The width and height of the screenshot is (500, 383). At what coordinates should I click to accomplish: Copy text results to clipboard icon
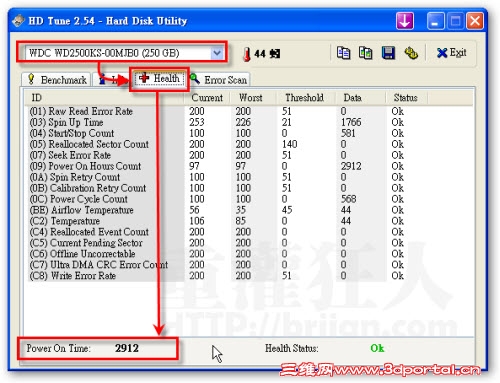pyautogui.click(x=343, y=53)
